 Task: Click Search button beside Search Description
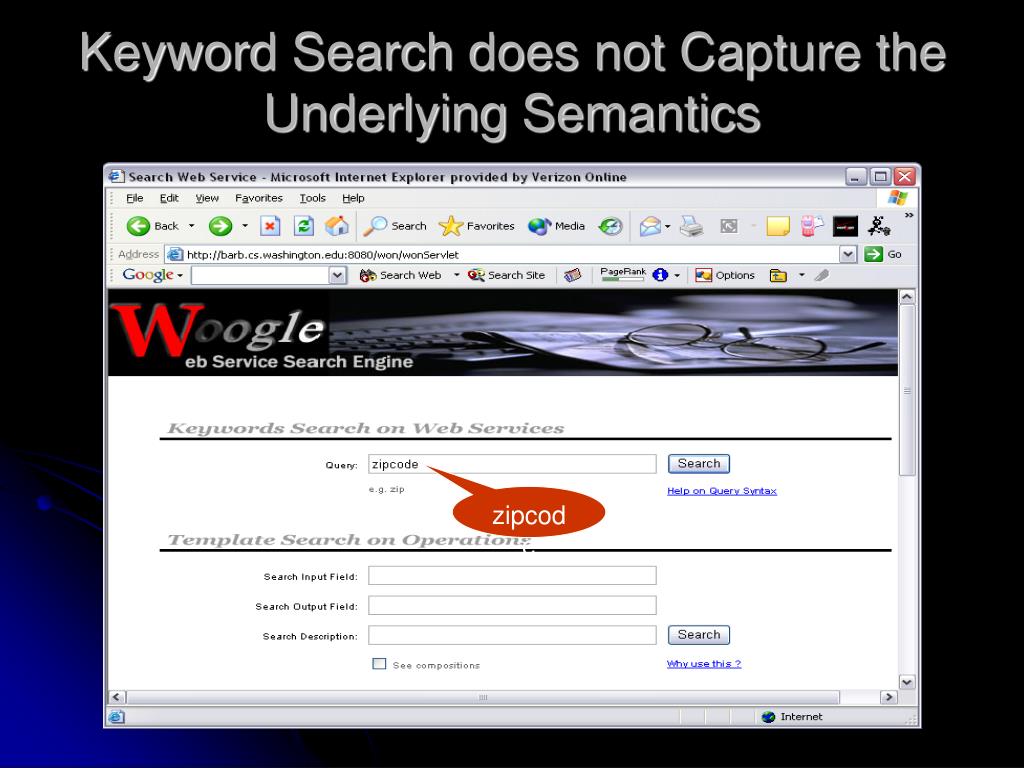pyautogui.click(x=699, y=635)
